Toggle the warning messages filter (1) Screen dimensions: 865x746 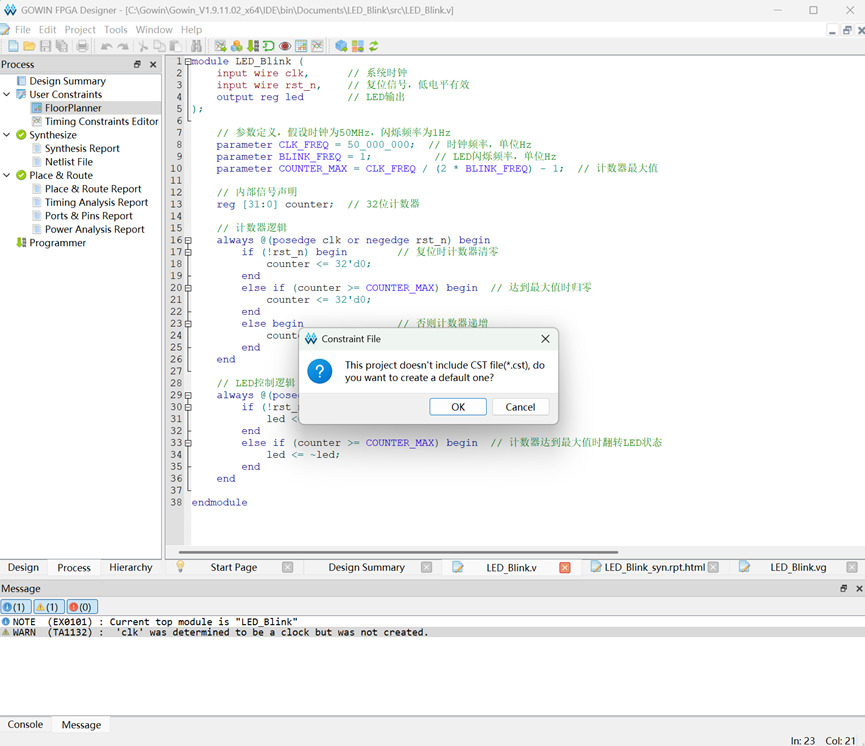pyautogui.click(x=49, y=607)
